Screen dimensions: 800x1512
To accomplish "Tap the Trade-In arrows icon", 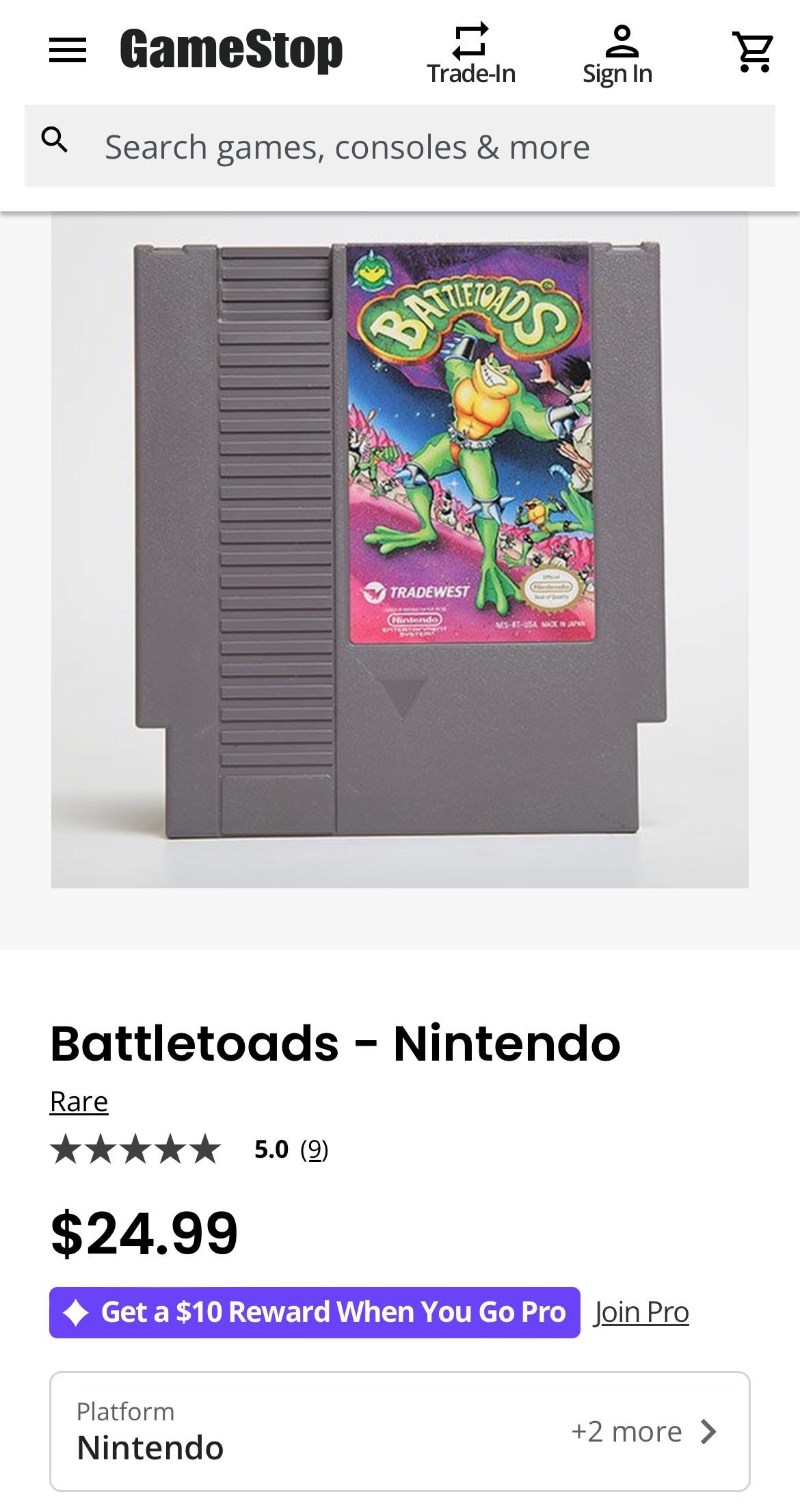I will click(471, 40).
